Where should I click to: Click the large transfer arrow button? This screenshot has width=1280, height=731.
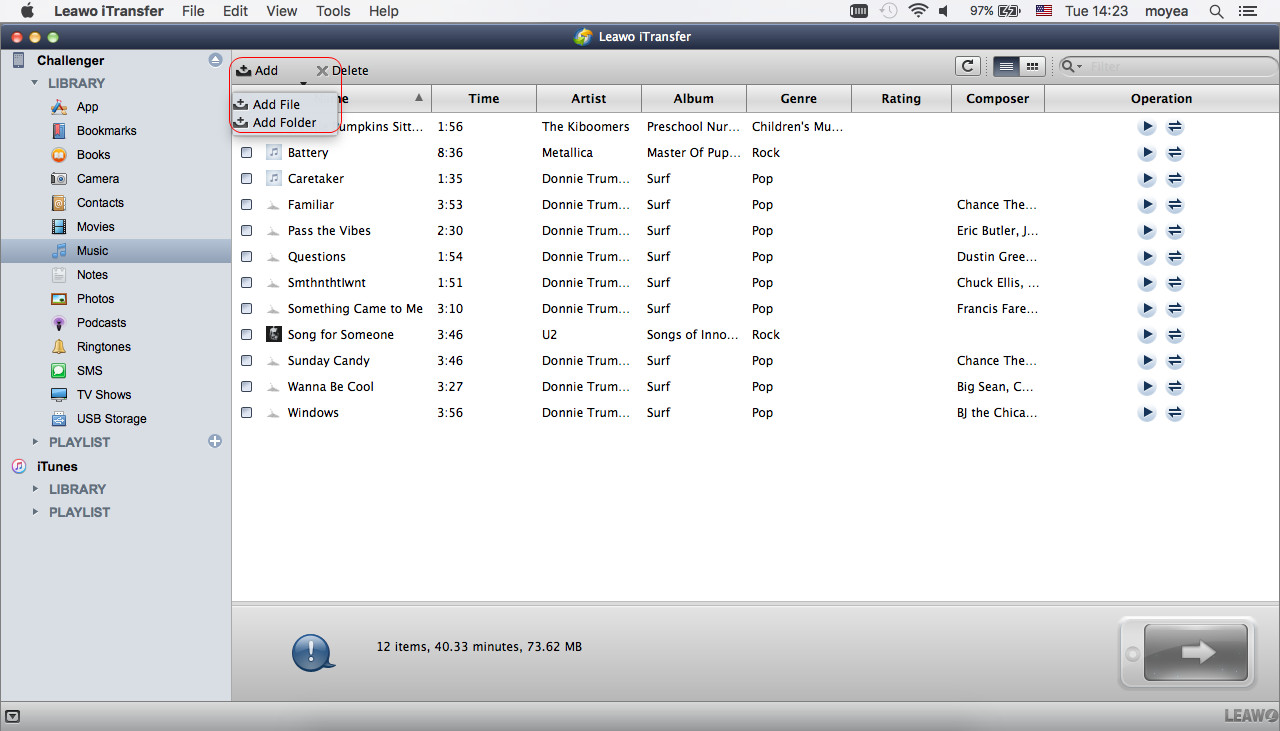point(1196,653)
